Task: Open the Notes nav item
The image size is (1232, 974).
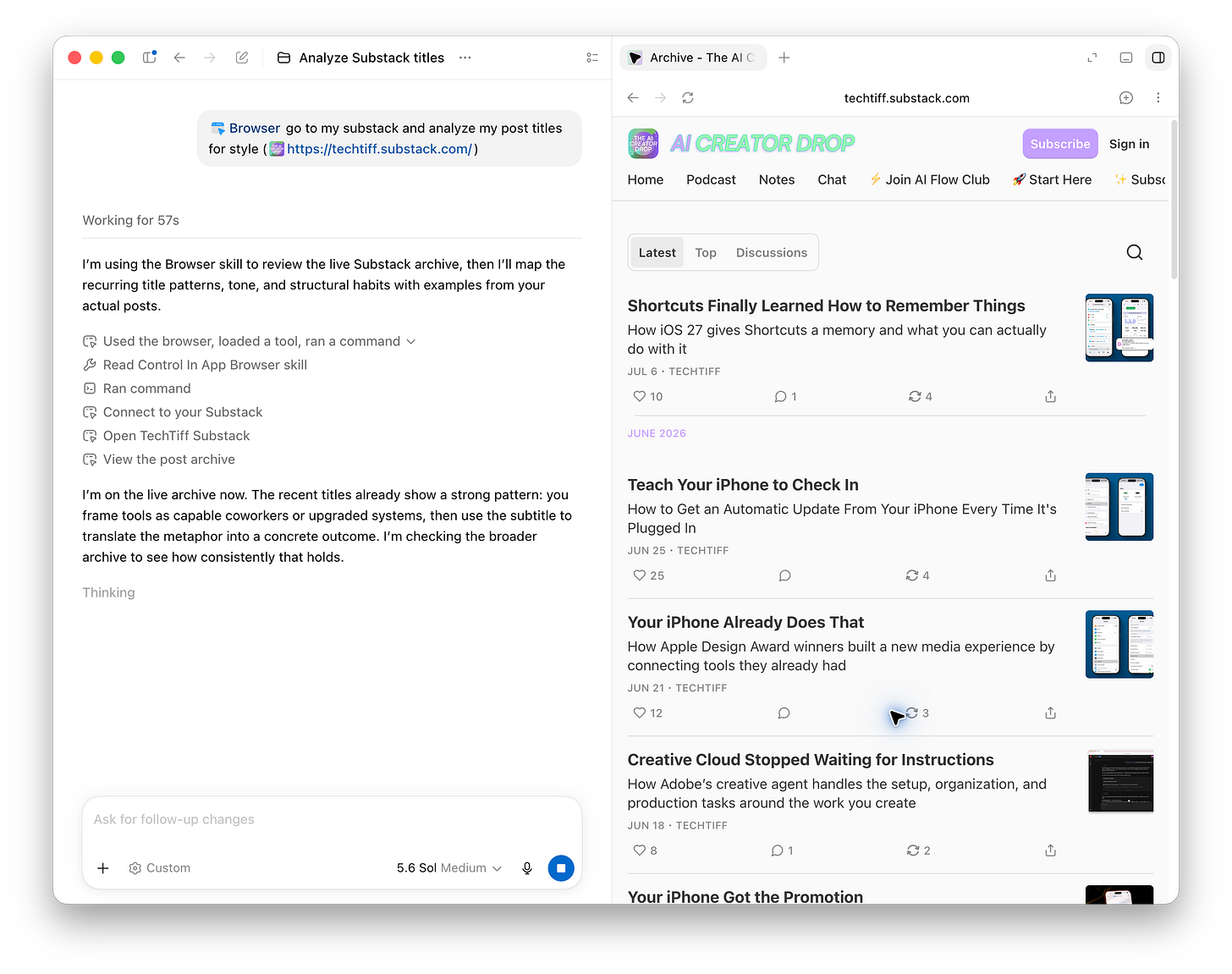Action: (777, 179)
